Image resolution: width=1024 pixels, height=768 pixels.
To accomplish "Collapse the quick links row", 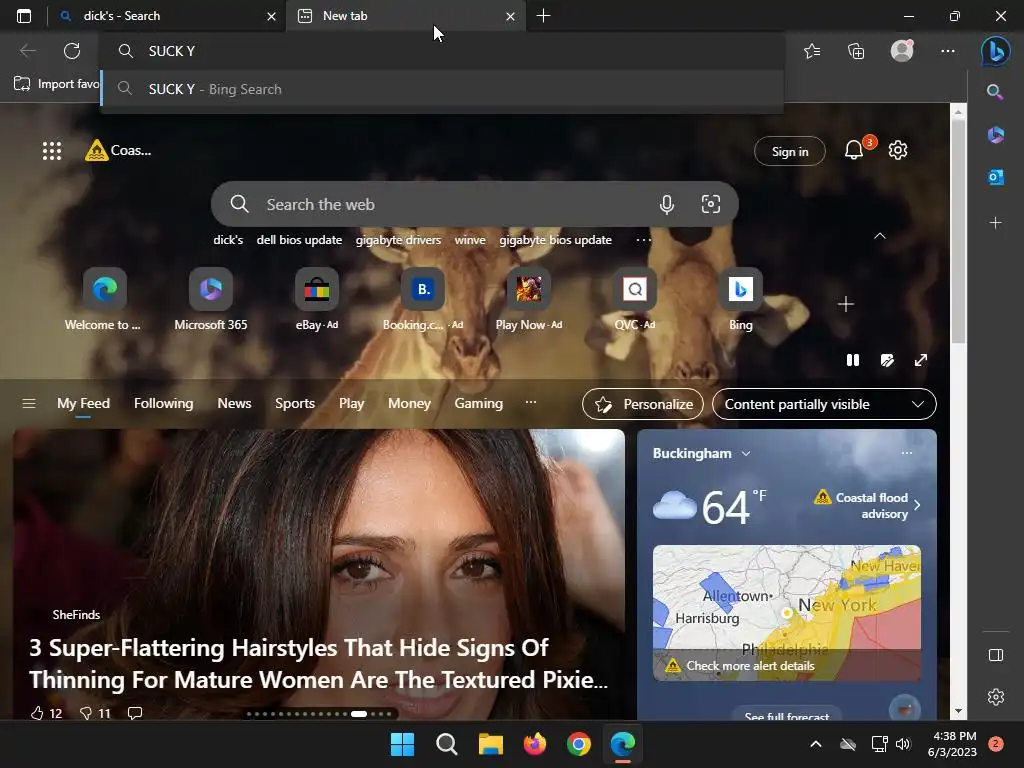I will (880, 236).
